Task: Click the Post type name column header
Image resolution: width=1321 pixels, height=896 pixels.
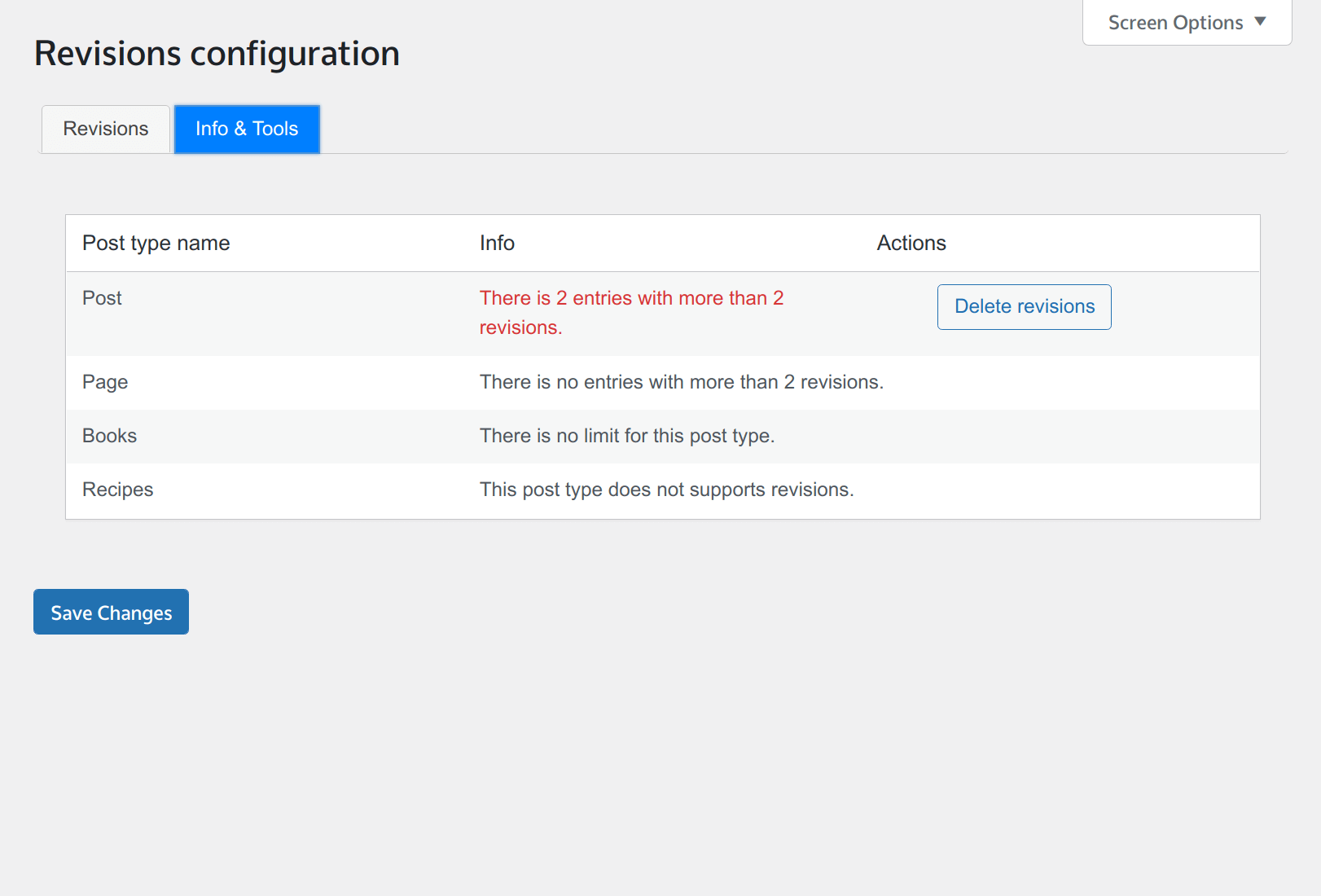Action: (x=156, y=244)
